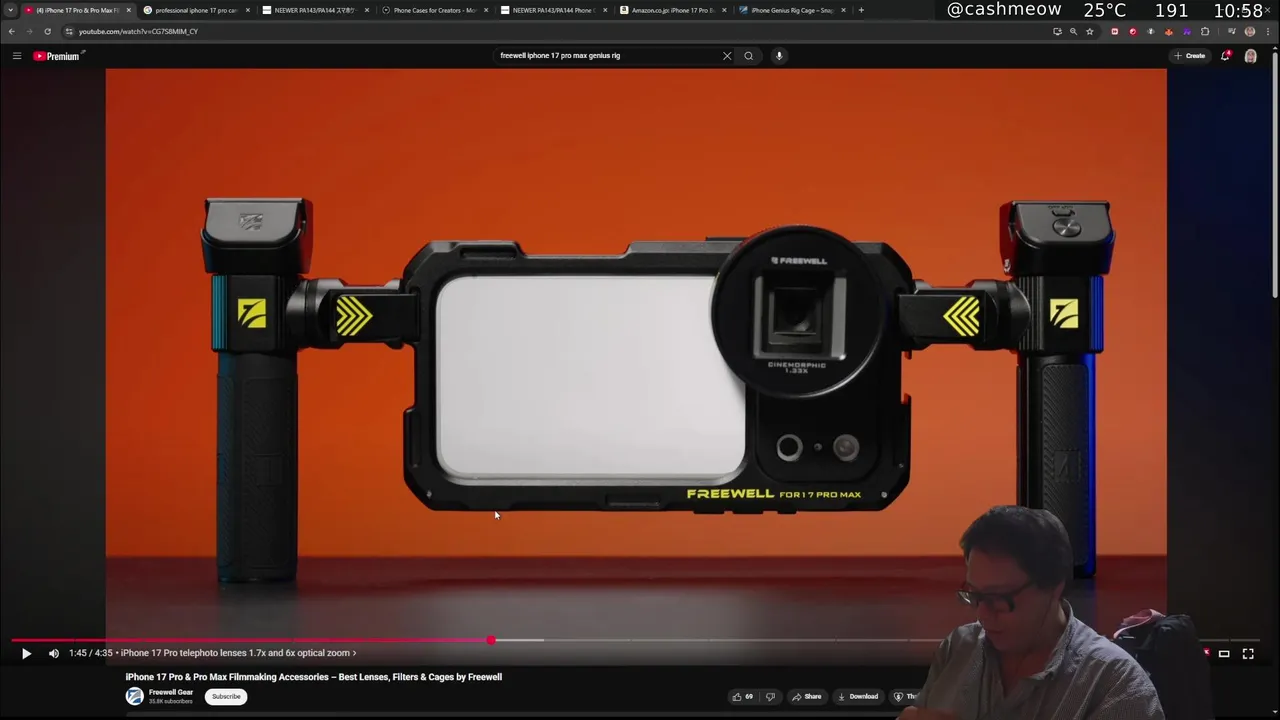The image size is (1280, 720).
Task: Click the red fast-forward extension icon
Action: coord(1115,31)
